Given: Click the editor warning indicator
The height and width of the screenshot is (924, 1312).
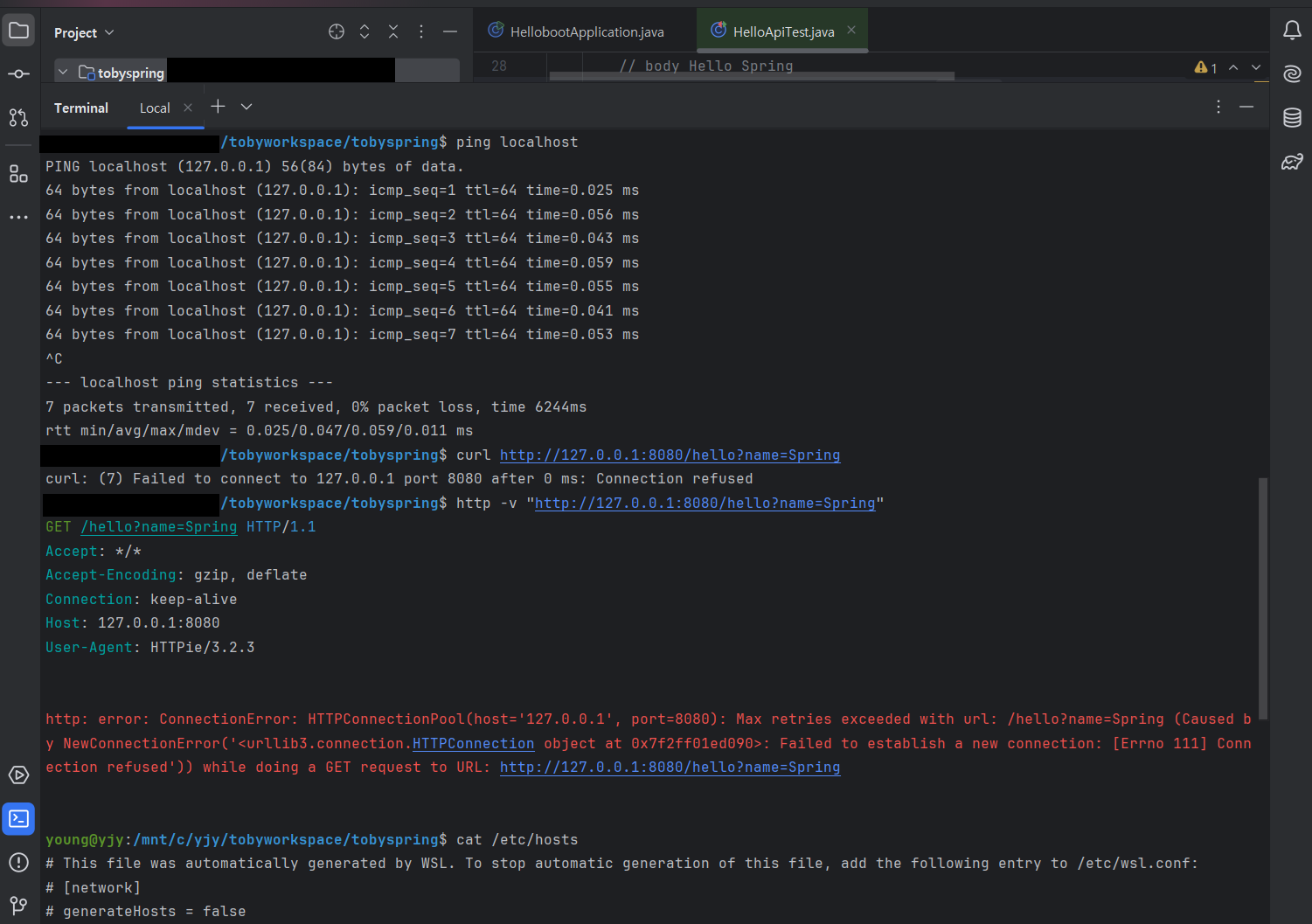Looking at the screenshot, I should point(1206,67).
